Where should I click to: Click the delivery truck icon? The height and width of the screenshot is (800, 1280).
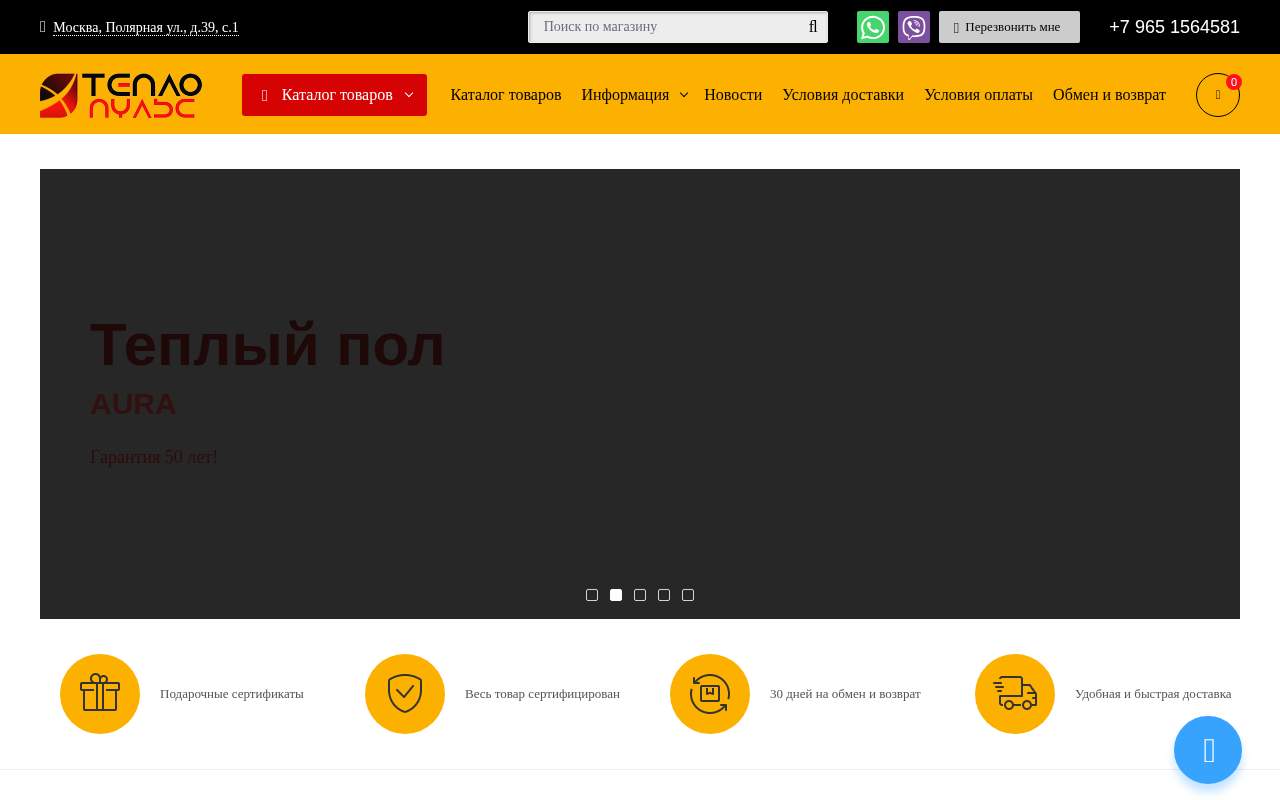point(1015,694)
